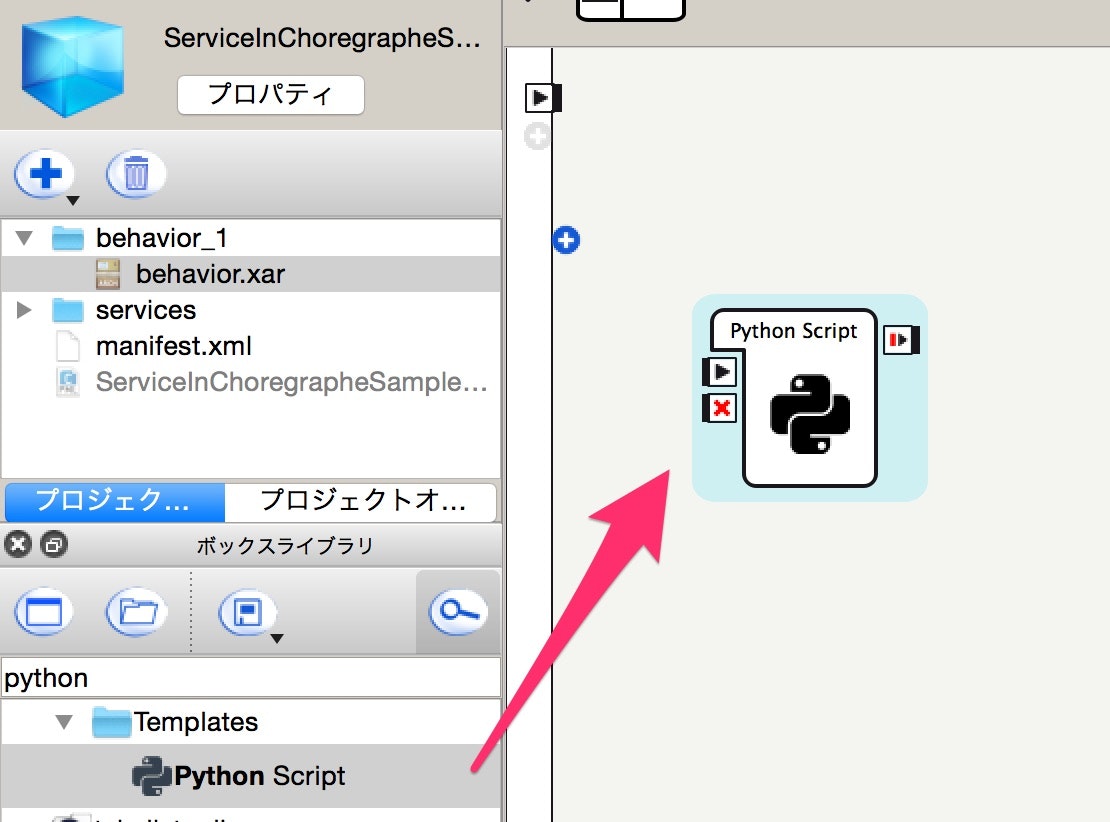This screenshot has width=1110, height=822.
Task: Open the add-file button dropdown arrow
Action: pyautogui.click(x=72, y=201)
